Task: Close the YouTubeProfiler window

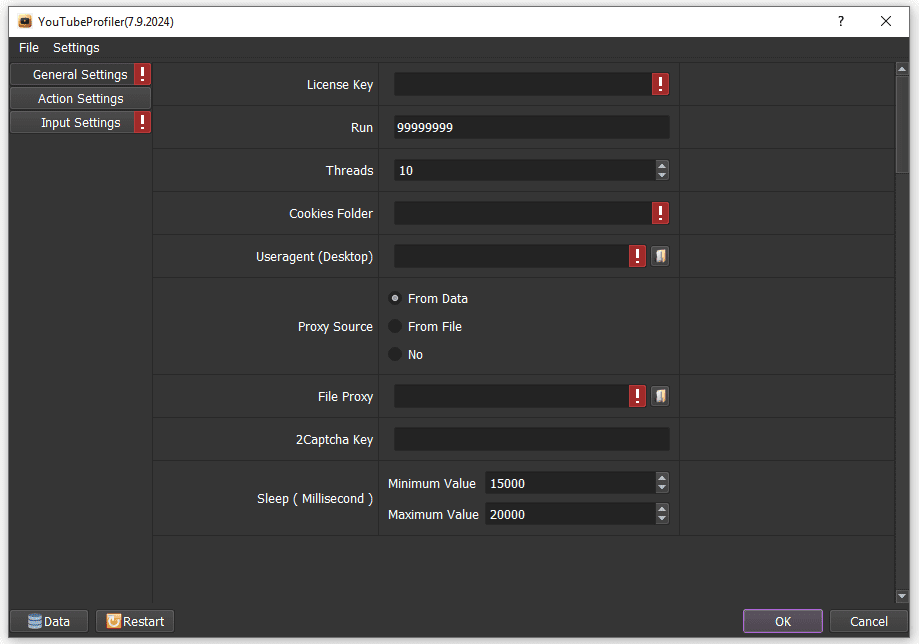Action: 886,22
